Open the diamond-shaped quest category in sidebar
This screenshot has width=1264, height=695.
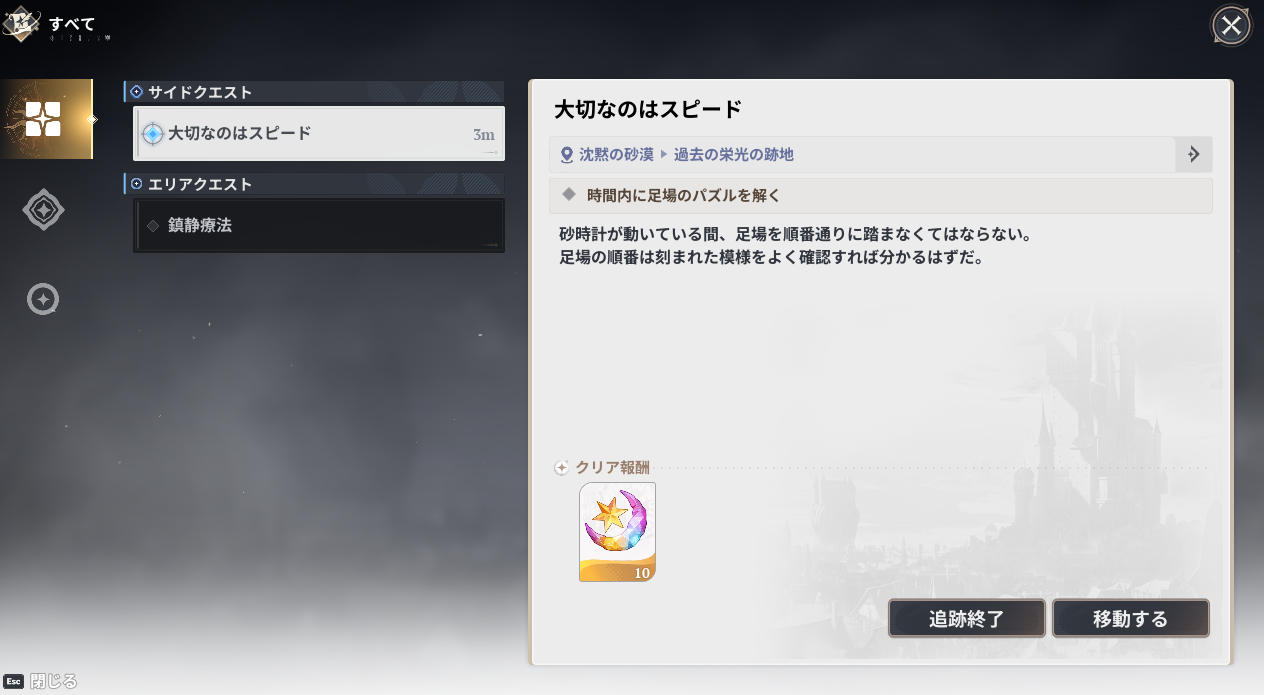(43, 210)
